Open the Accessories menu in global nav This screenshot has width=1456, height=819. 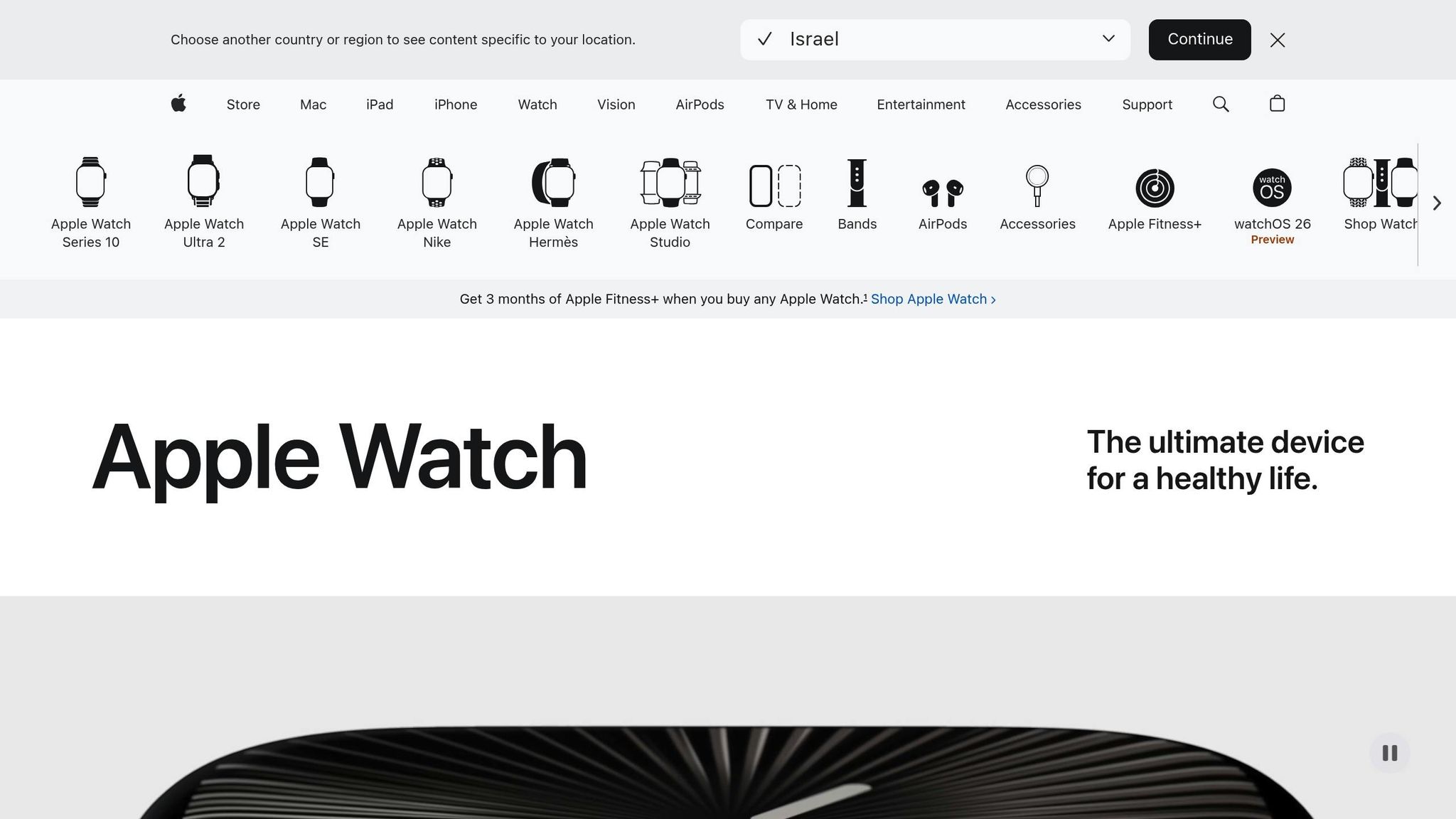point(1043,105)
